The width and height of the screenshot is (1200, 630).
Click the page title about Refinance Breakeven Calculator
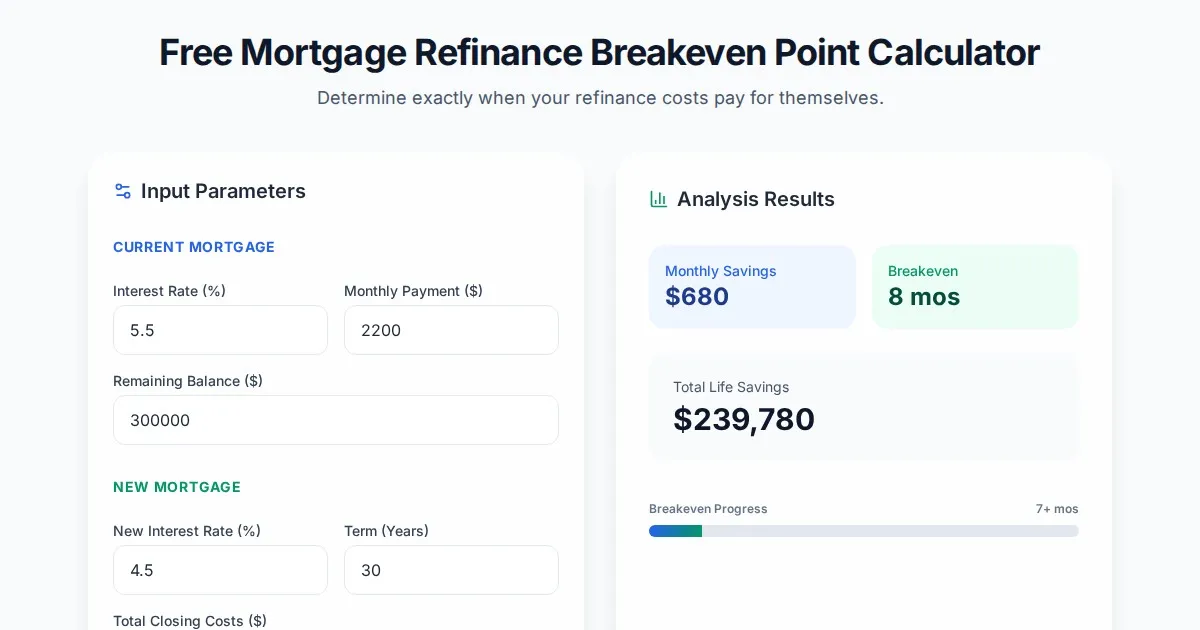tap(599, 52)
